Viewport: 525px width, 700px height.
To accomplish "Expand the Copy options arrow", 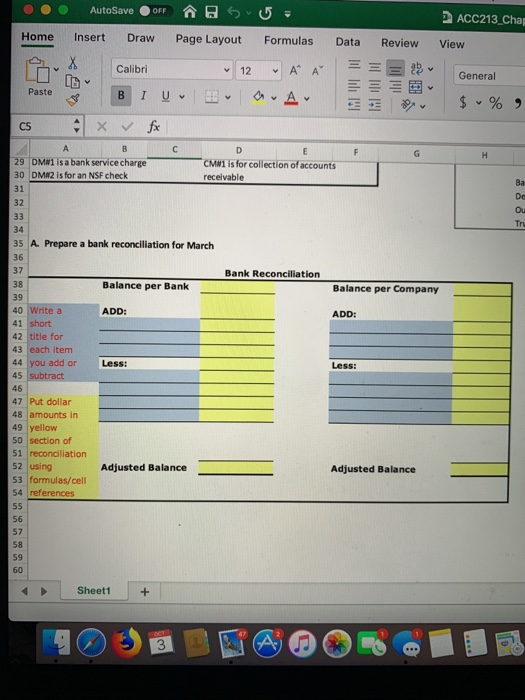I will tap(88, 82).
